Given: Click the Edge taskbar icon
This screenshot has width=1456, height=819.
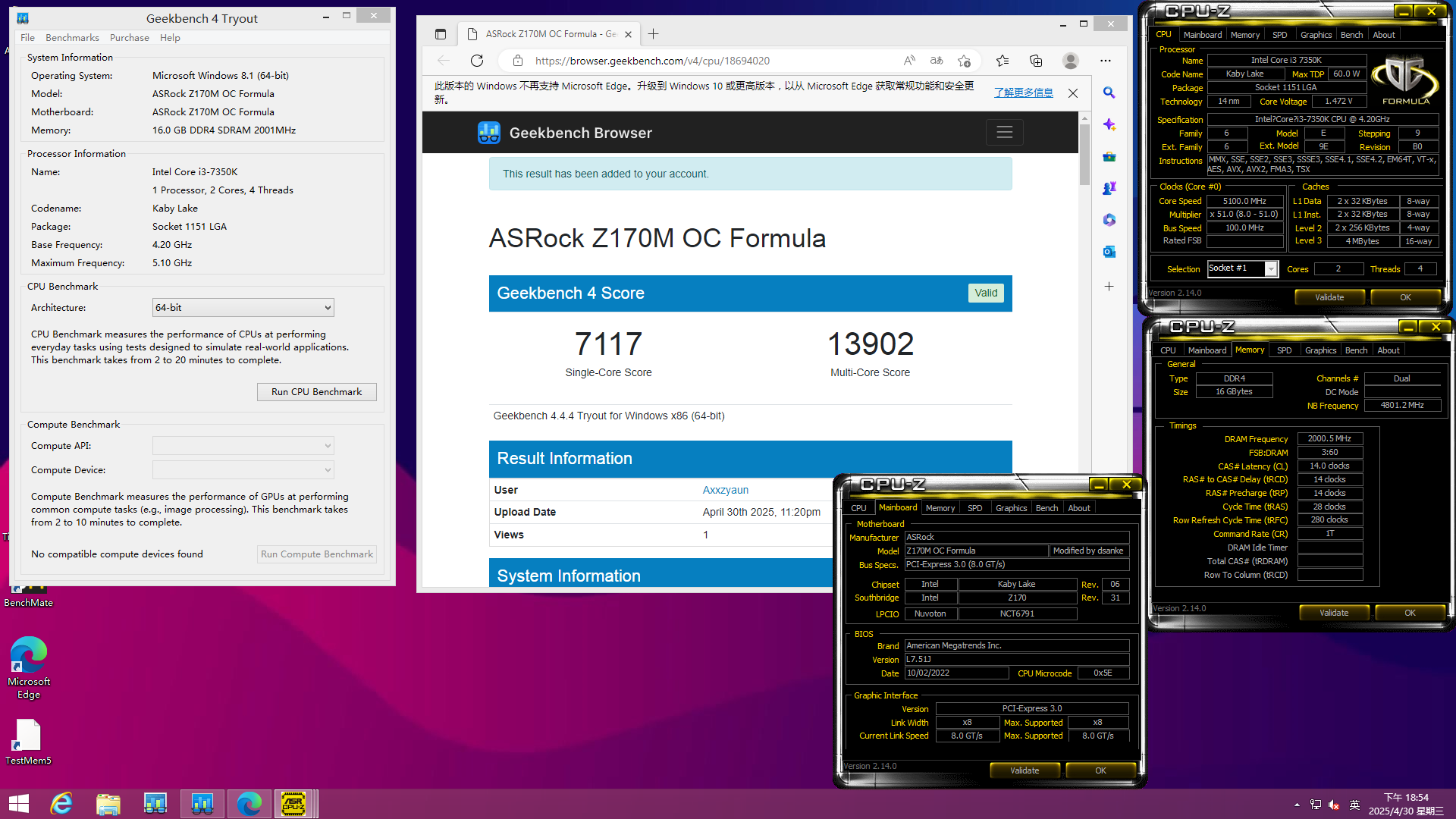Looking at the screenshot, I should (249, 804).
